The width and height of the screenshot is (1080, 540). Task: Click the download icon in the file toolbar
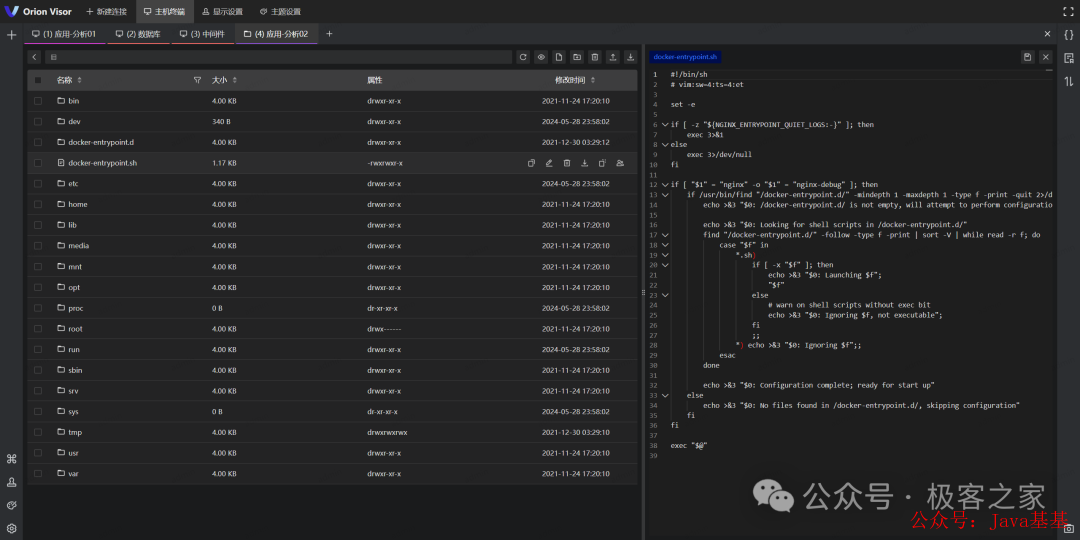tap(630, 57)
